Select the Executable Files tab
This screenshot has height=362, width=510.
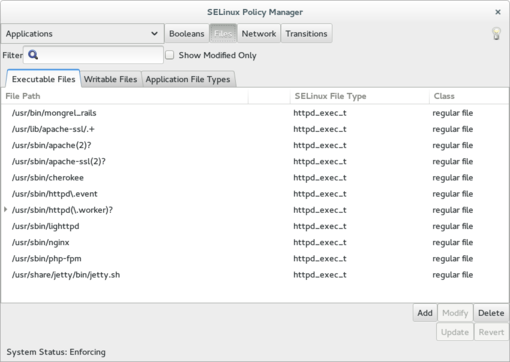pyautogui.click(x=43, y=79)
